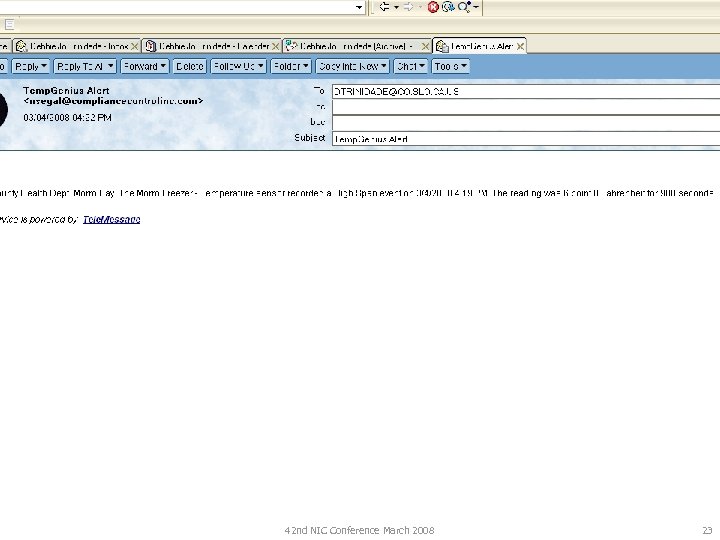Screen dimensions: 720x540
Task: Close the TempGenius Alert tab
Action: [x=520, y=46]
